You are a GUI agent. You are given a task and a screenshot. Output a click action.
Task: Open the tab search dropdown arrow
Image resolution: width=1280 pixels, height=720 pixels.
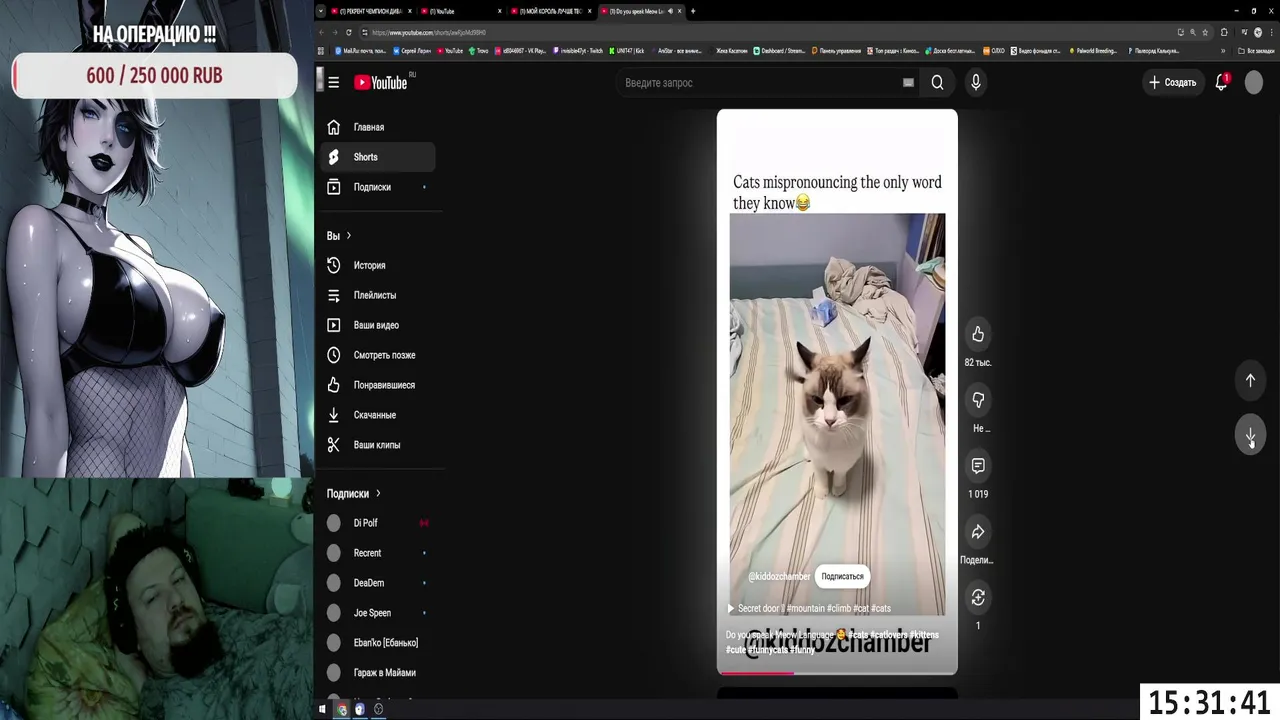[321, 11]
